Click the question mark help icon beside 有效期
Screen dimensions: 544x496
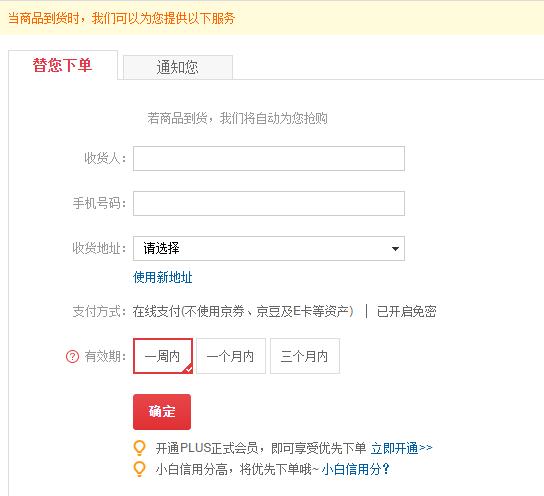point(73,356)
